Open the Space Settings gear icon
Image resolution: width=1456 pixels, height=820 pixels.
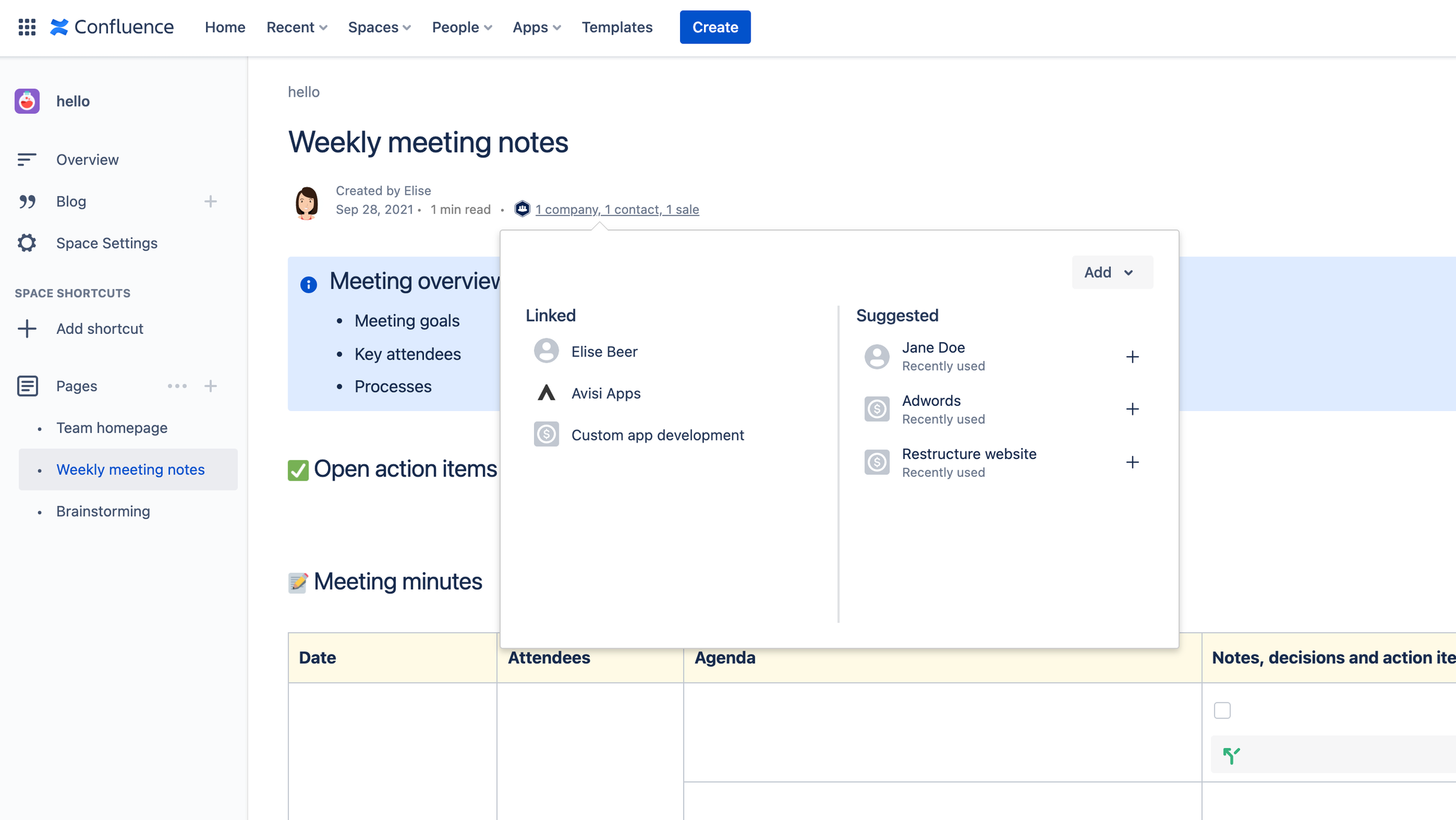click(x=27, y=243)
